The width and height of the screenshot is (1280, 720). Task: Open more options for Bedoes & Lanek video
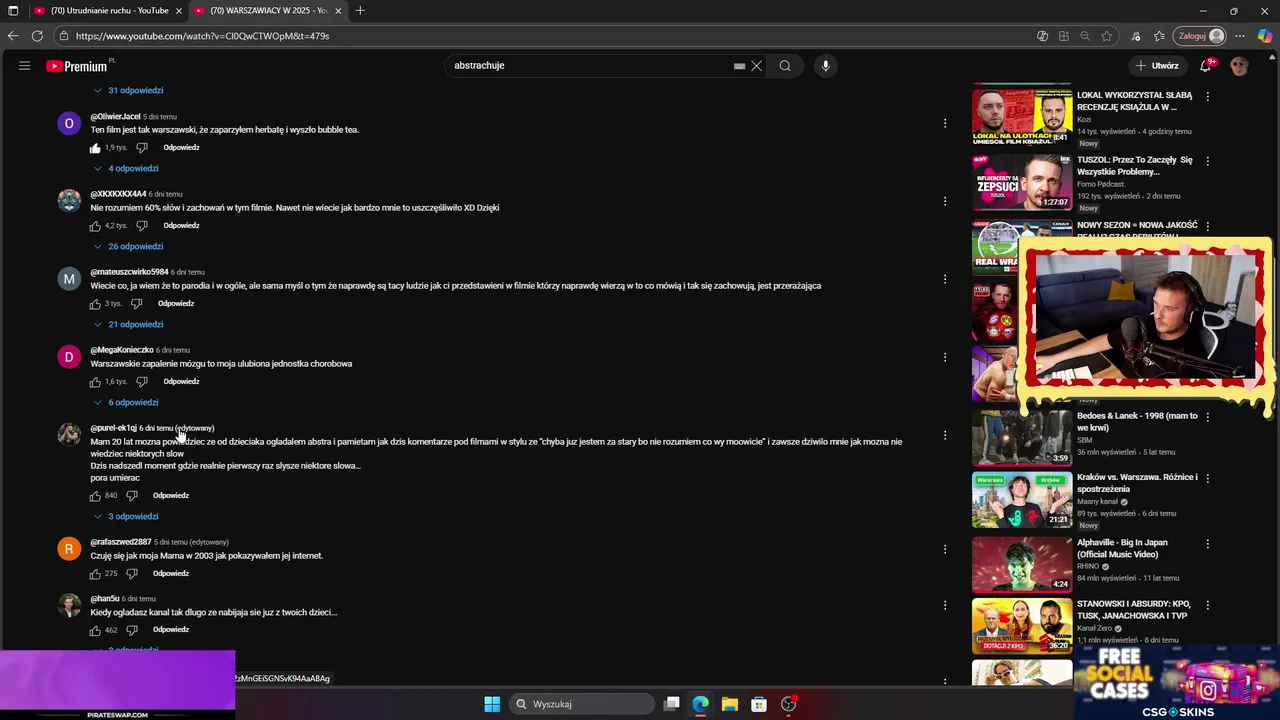click(1208, 417)
